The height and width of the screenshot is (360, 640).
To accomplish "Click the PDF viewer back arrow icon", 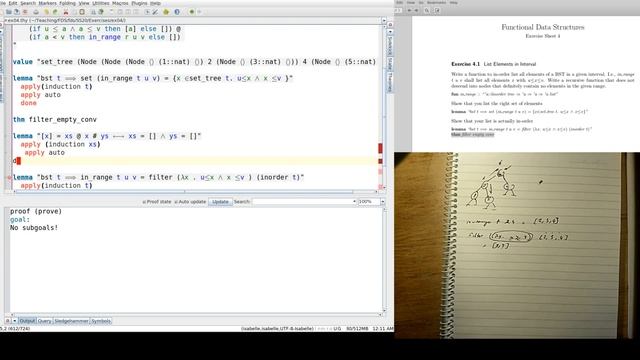I will (x=409, y=10).
